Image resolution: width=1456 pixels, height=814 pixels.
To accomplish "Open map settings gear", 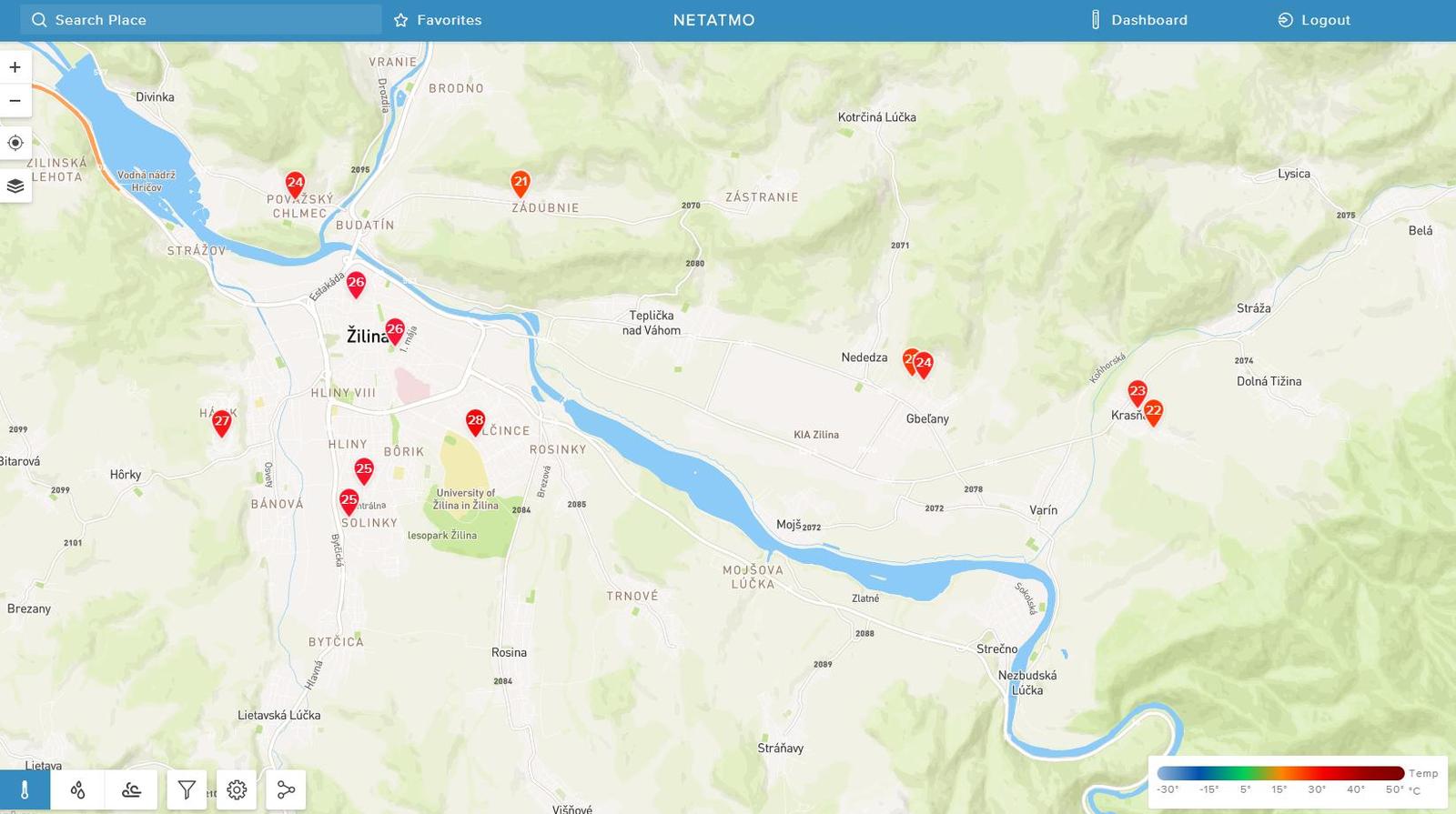I will click(x=237, y=789).
